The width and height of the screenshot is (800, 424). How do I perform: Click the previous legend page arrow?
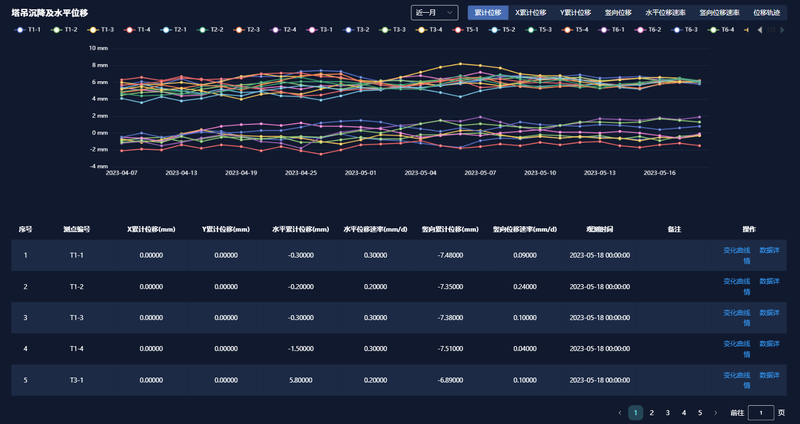tap(759, 30)
